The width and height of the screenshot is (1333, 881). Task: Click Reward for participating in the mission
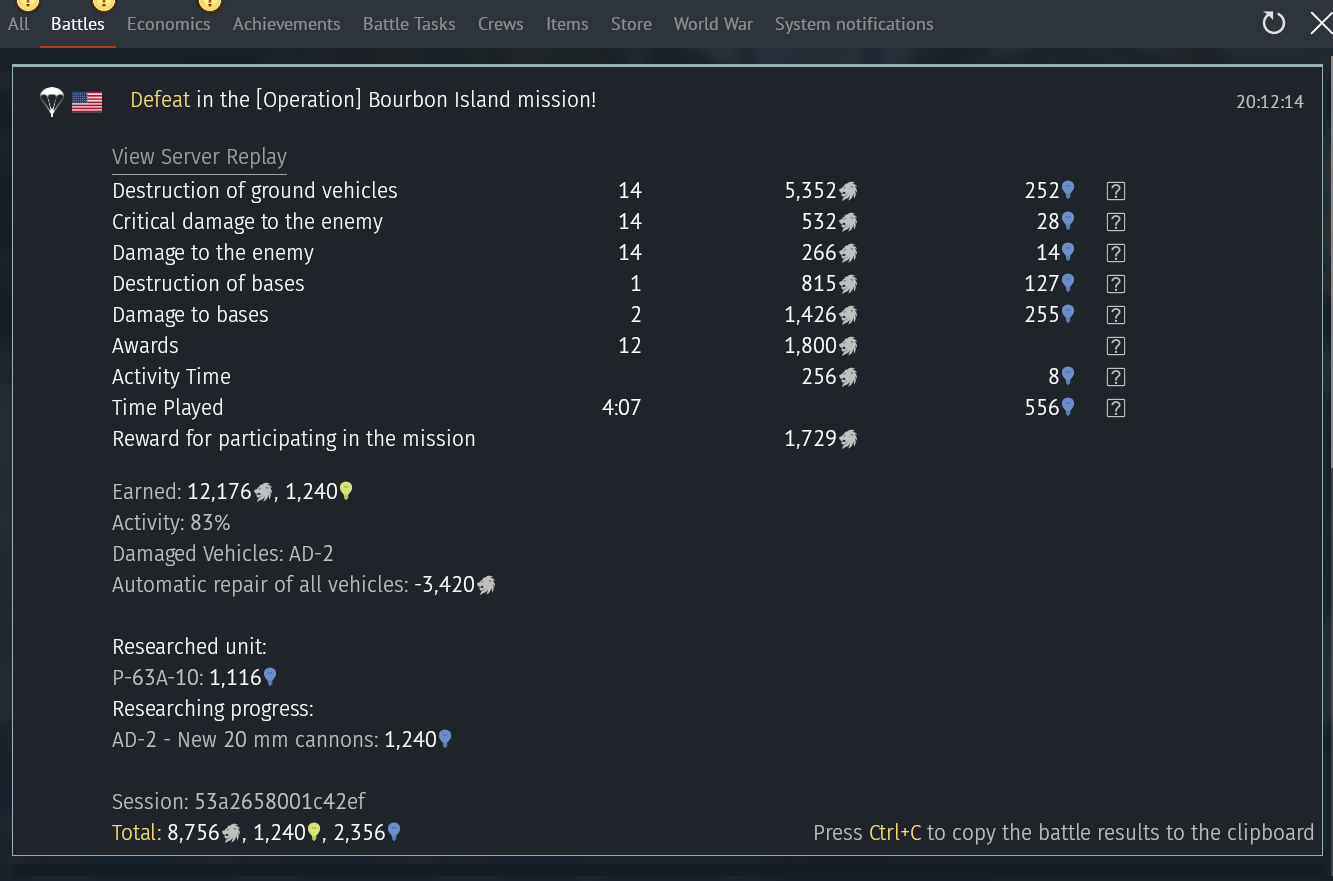point(293,439)
